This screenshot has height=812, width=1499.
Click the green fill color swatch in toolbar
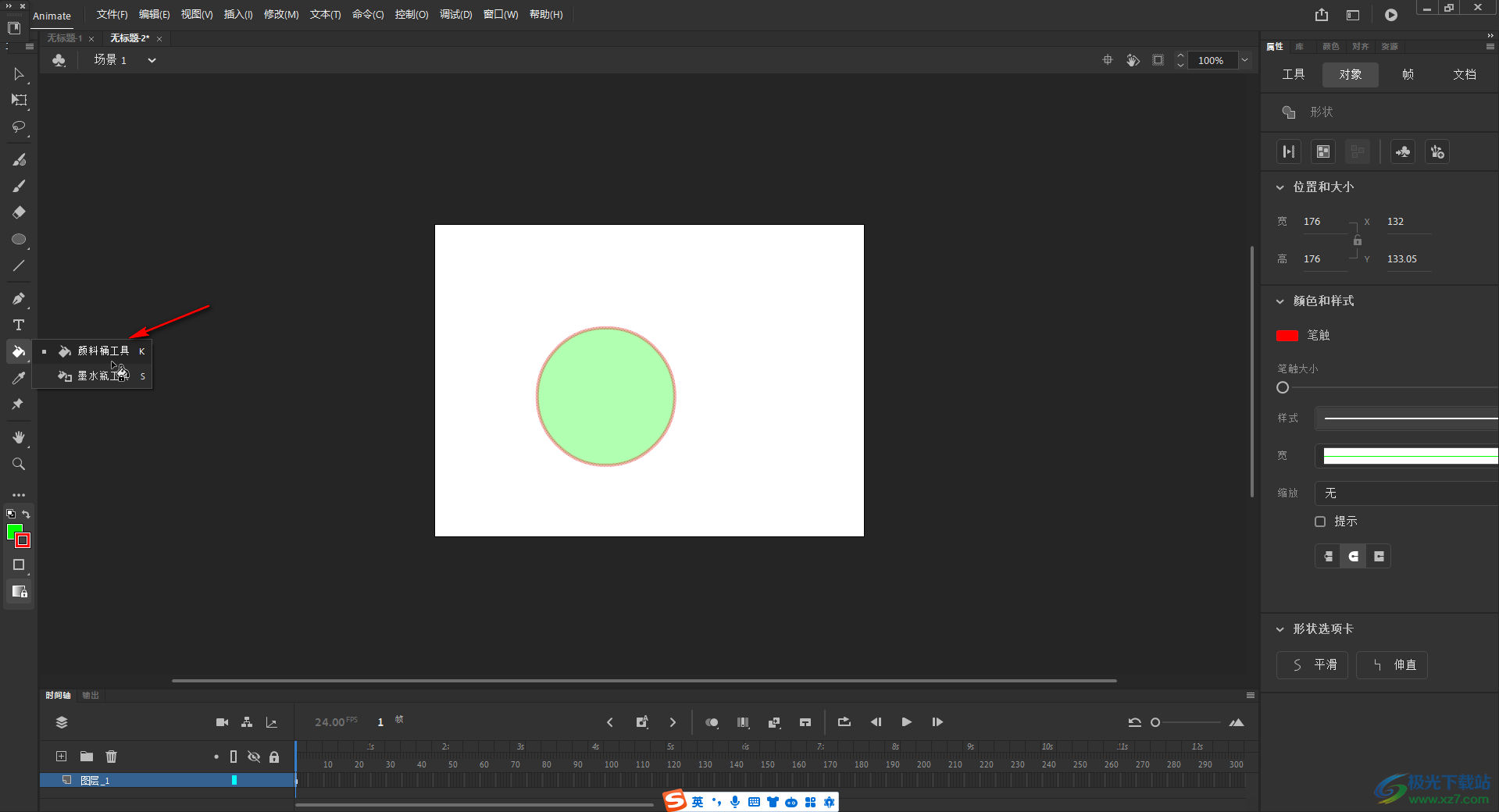click(12, 531)
